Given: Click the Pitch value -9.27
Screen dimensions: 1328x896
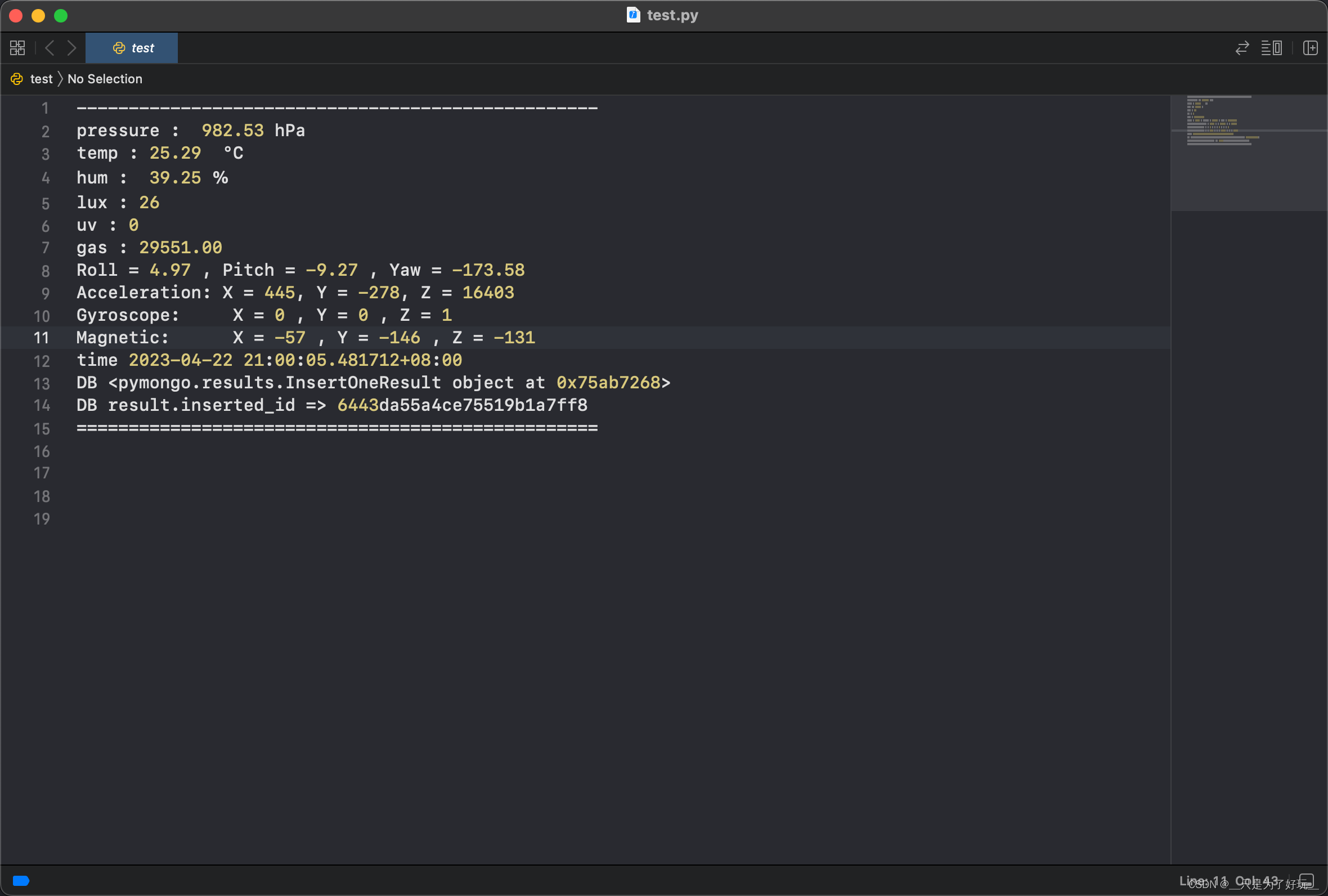Looking at the screenshot, I should coord(331,270).
